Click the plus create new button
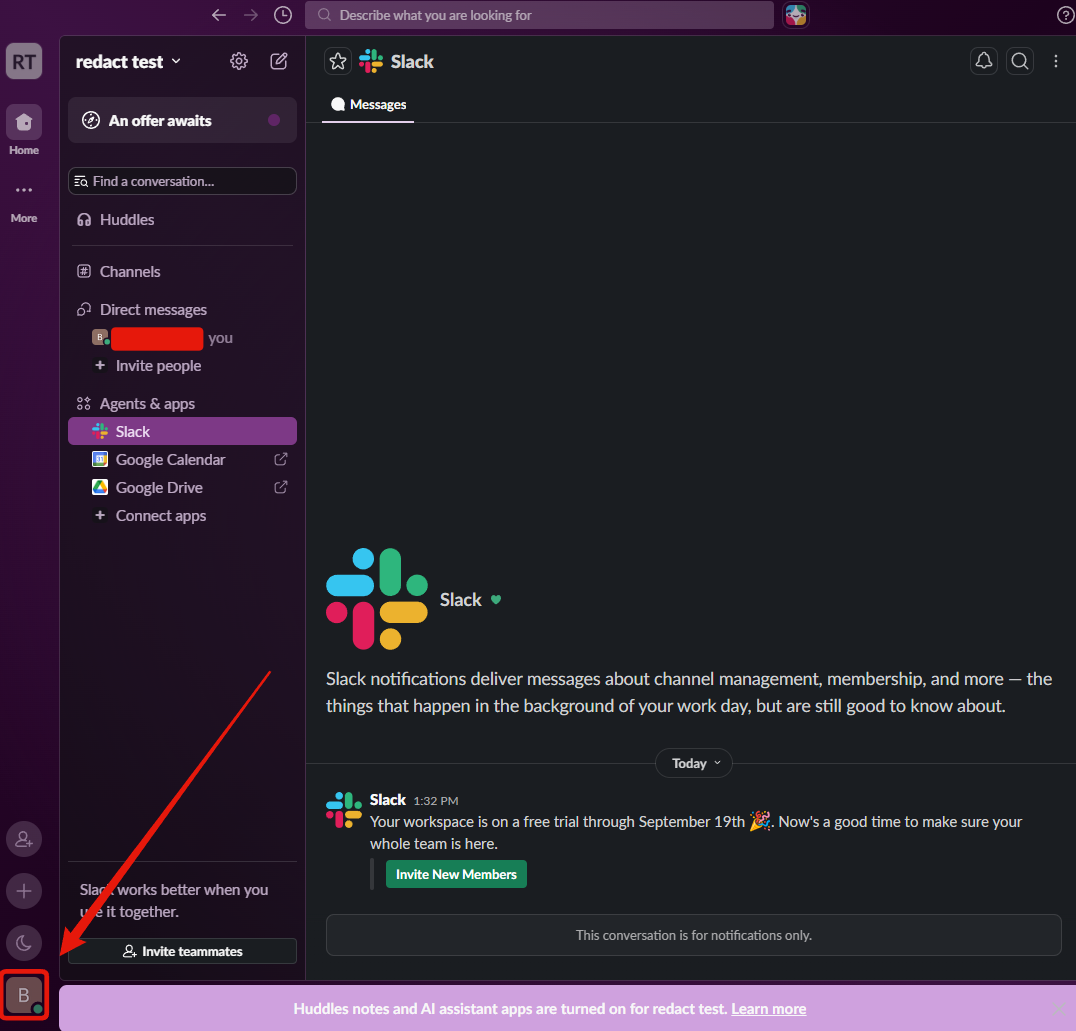 coord(24,891)
